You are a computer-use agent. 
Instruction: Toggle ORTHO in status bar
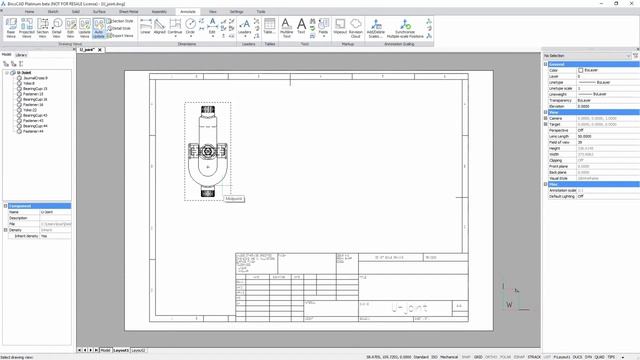(x=491, y=357)
